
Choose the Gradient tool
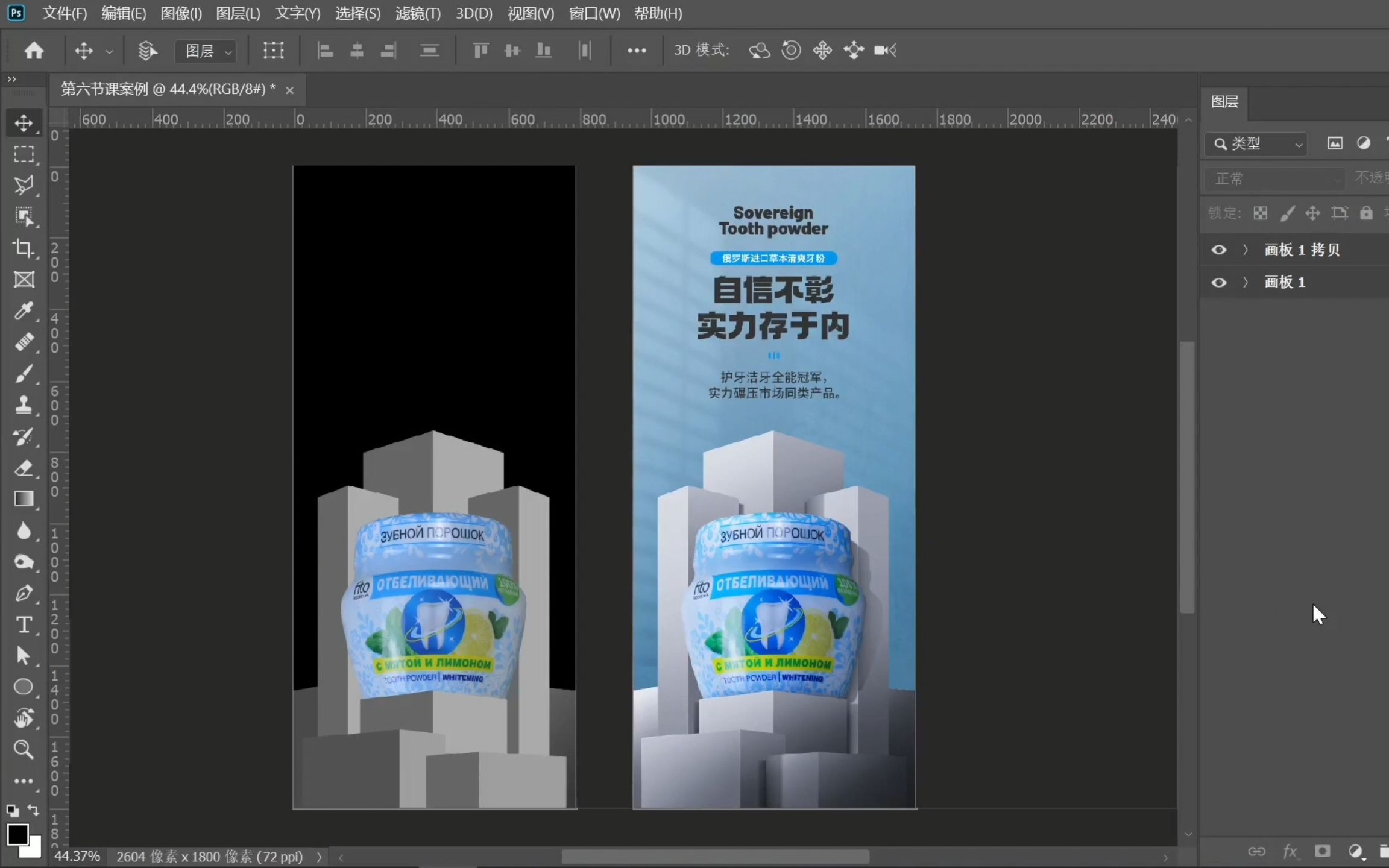click(x=24, y=499)
